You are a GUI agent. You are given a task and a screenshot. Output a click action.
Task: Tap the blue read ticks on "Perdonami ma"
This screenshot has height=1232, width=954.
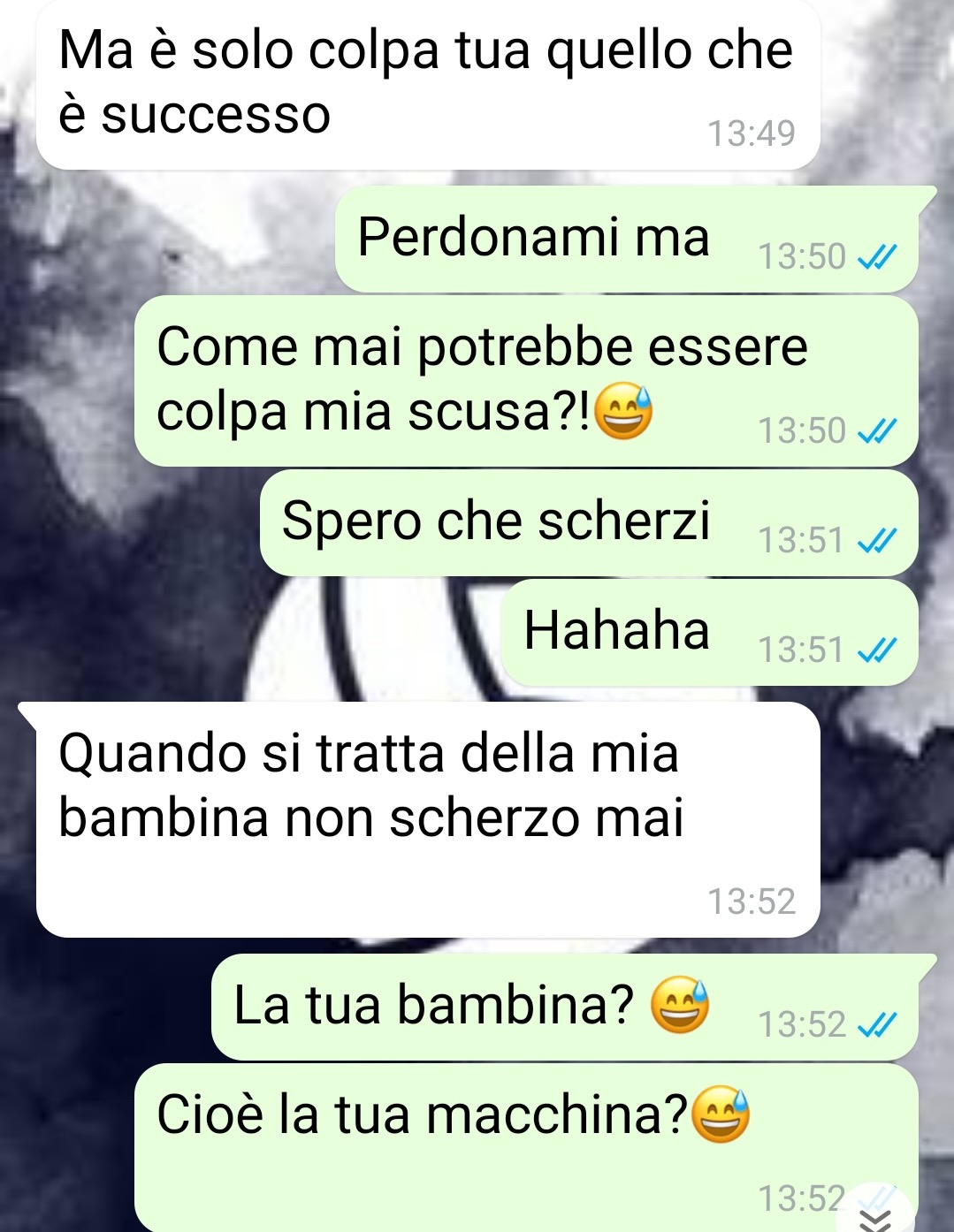[x=877, y=257]
